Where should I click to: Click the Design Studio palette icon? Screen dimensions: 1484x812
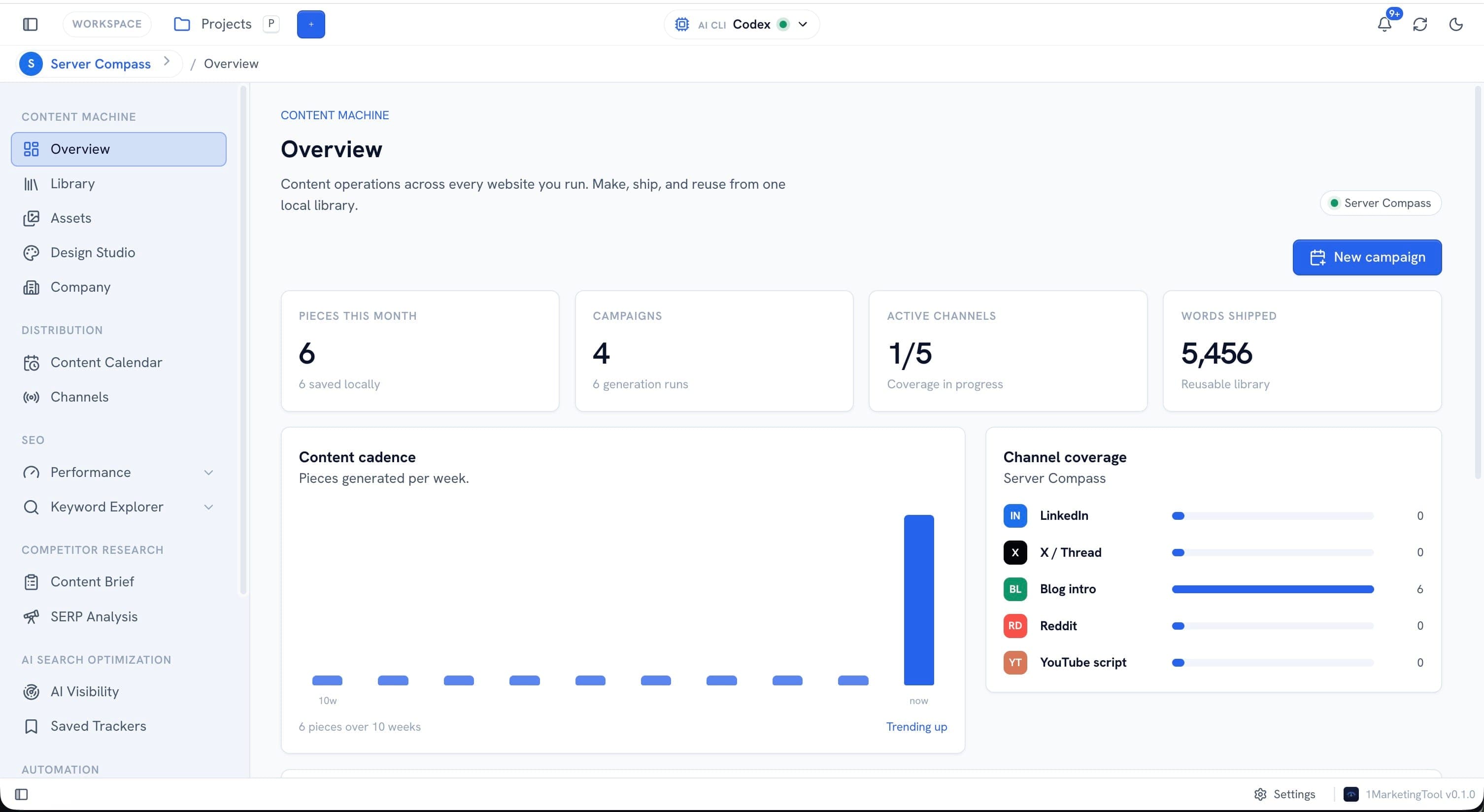click(x=31, y=253)
